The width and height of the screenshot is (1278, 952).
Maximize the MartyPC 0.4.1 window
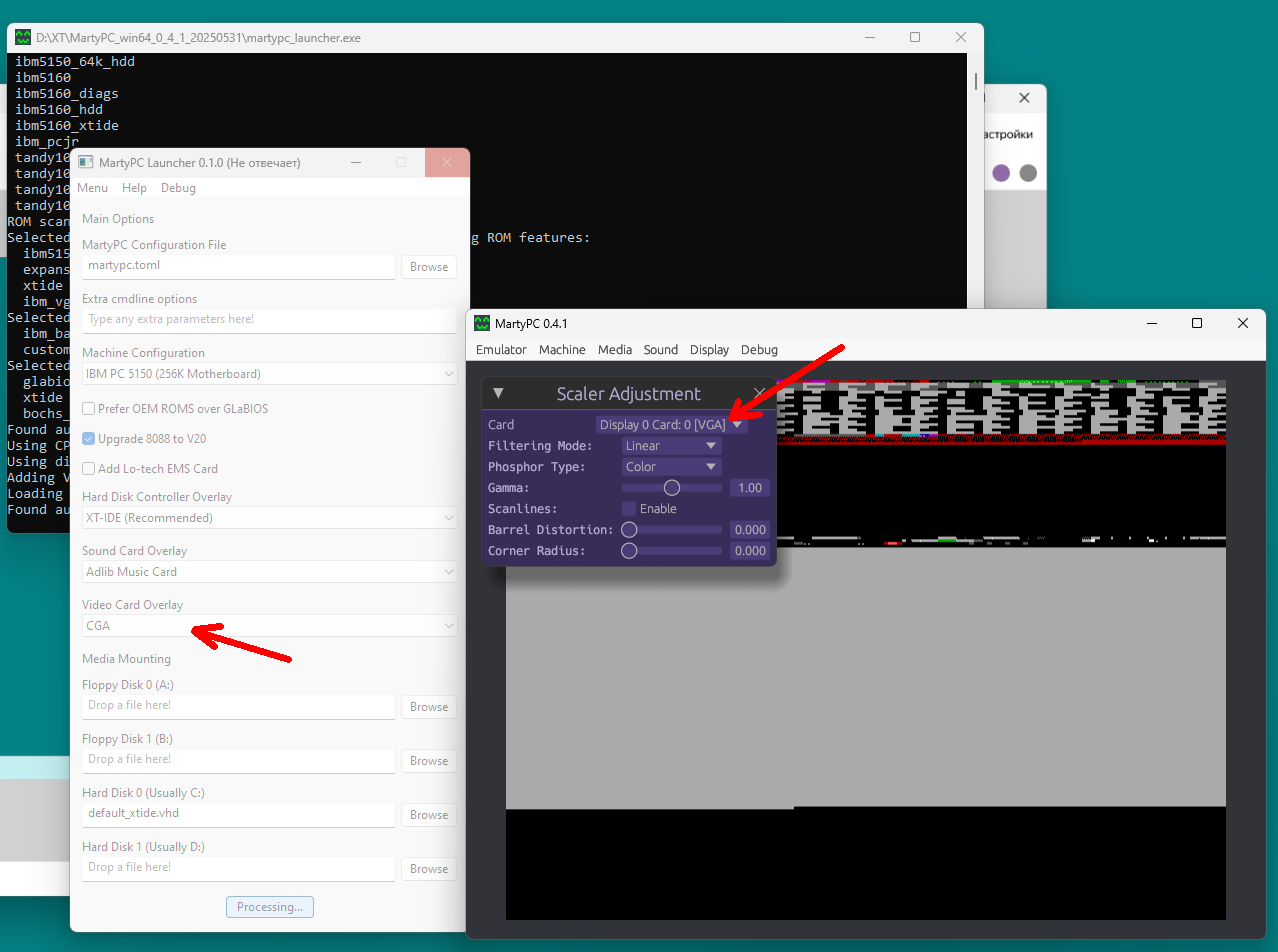(1196, 323)
